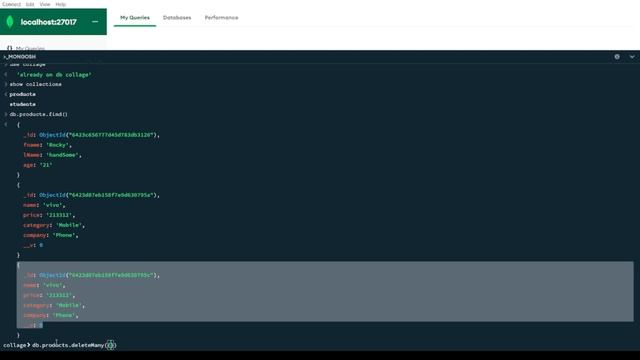Open the Connect menu
Image resolution: width=640 pixels, height=360 pixels.
tap(11, 4)
